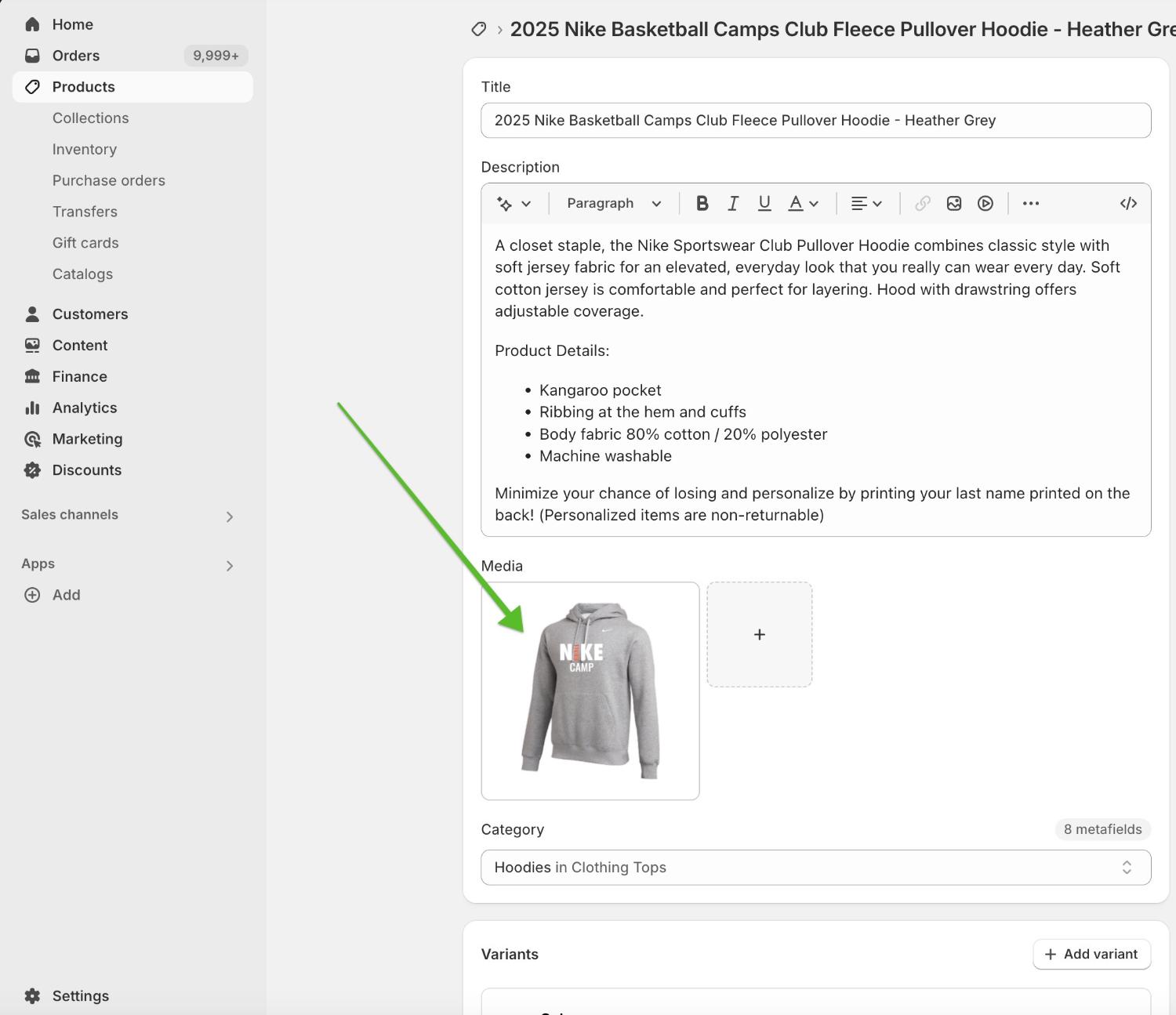
Task: Open the text color dropdown
Action: click(x=803, y=204)
